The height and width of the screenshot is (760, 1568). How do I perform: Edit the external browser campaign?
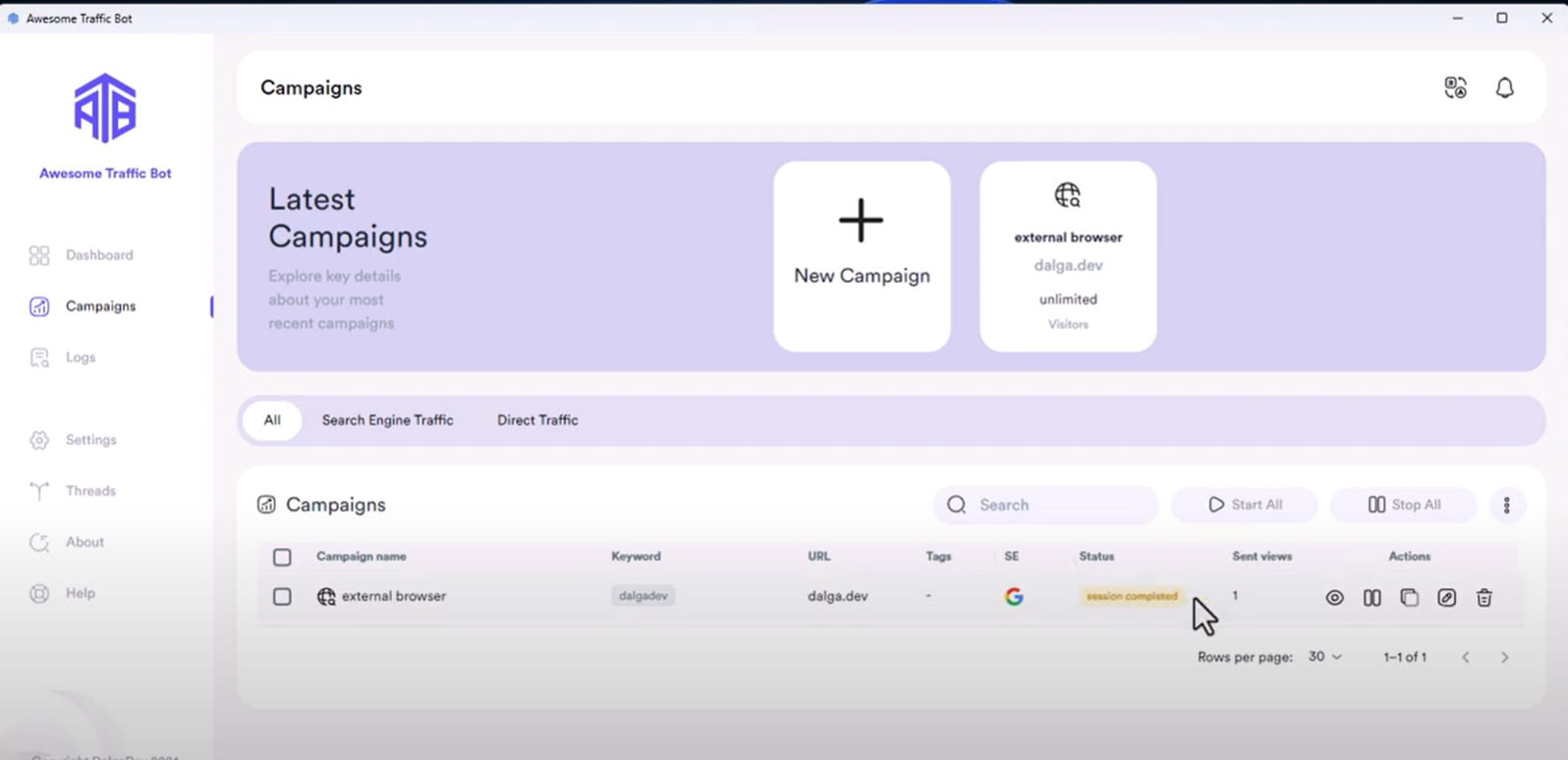[1446, 597]
